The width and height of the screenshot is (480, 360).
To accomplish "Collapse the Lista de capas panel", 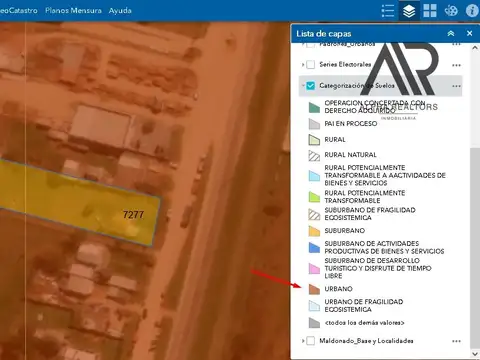I will point(451,33).
